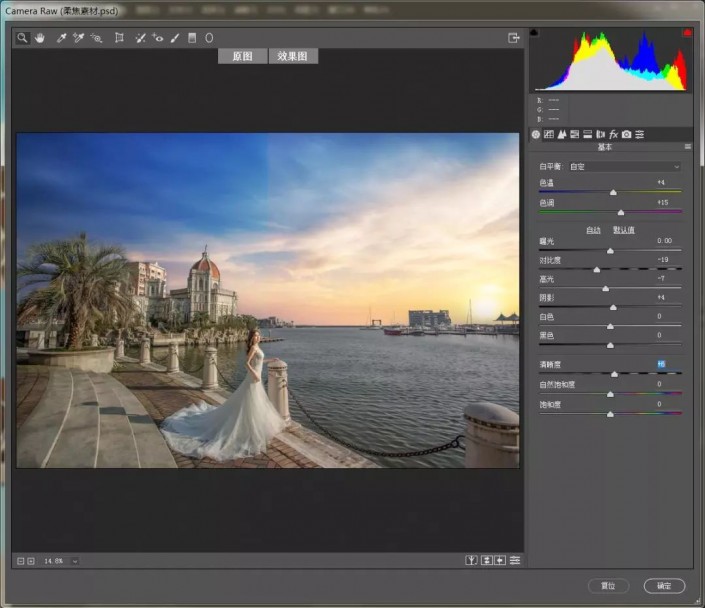Select the Color Sampler tool
705x608 pixels.
click(x=79, y=38)
